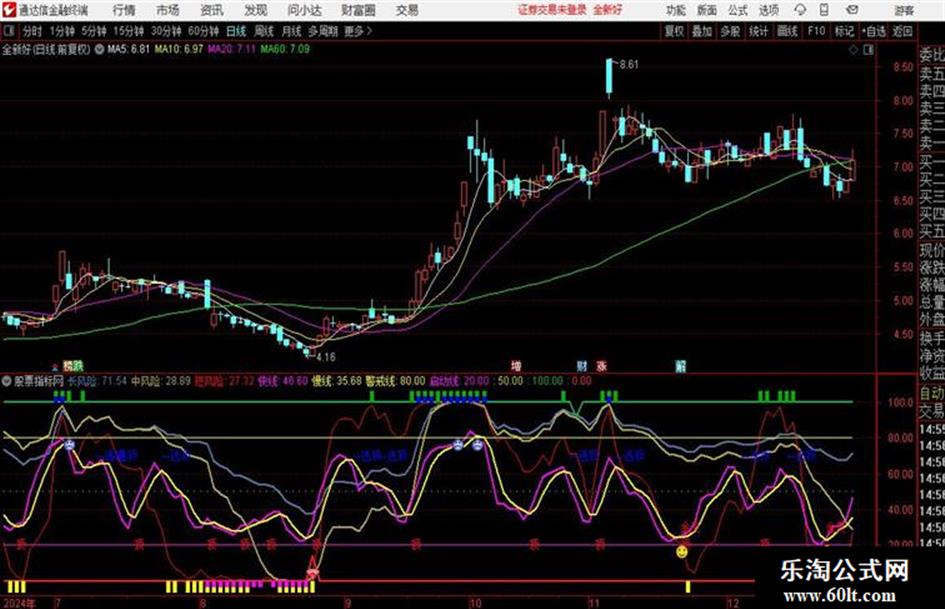The image size is (945, 609).
Task: Click the 中风险: 28.89 indicator value
Action: pos(161,381)
